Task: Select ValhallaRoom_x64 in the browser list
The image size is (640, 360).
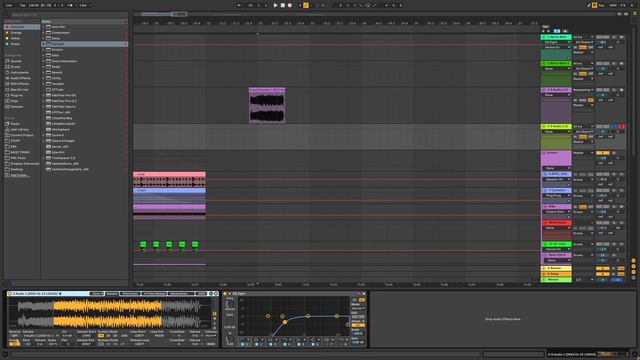Action: (84, 164)
